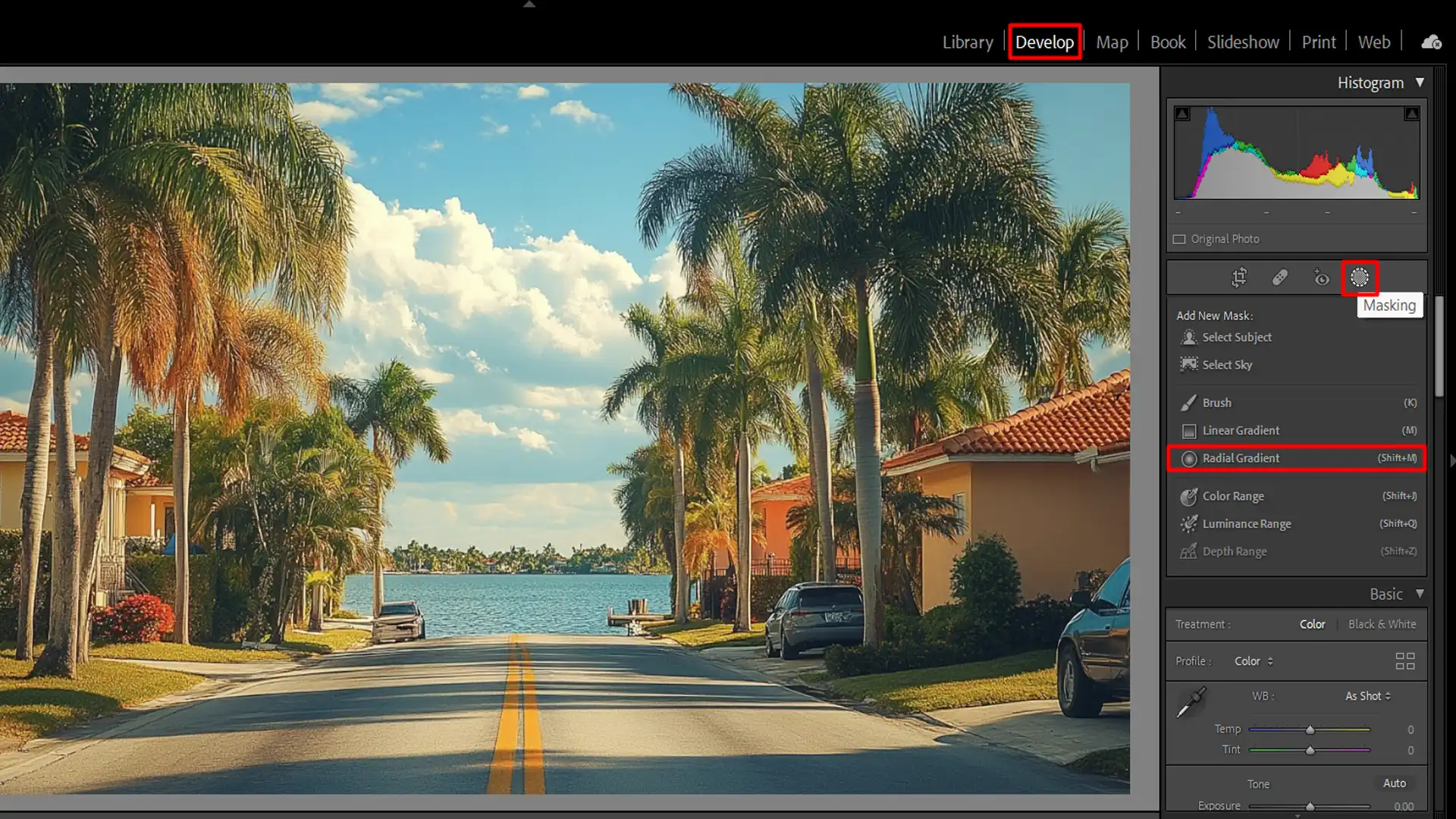Switch to the Library module
The width and height of the screenshot is (1456, 819).
tap(967, 42)
